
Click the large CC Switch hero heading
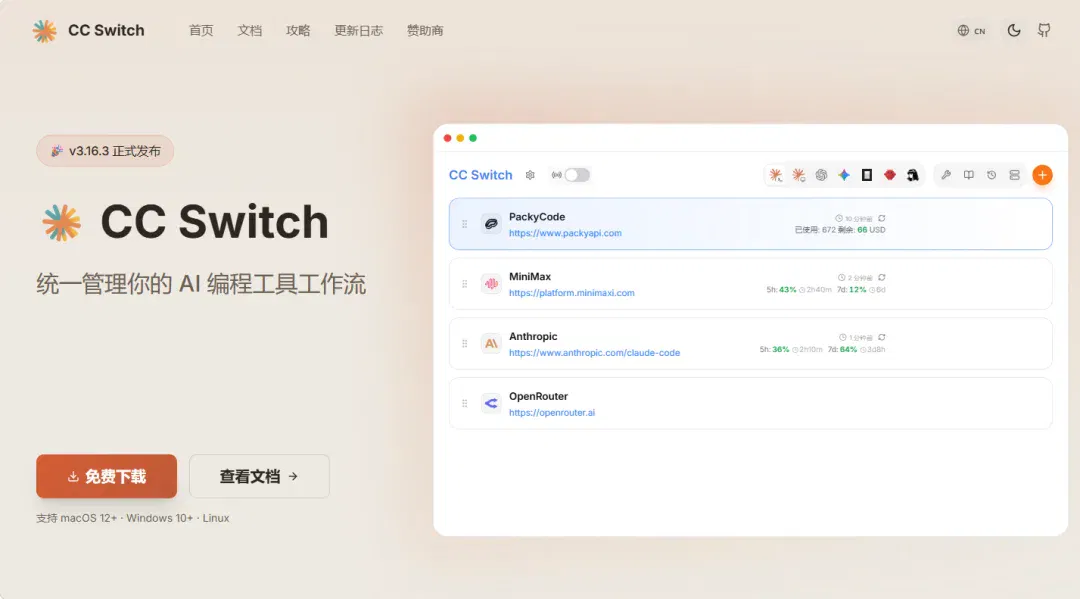click(214, 222)
